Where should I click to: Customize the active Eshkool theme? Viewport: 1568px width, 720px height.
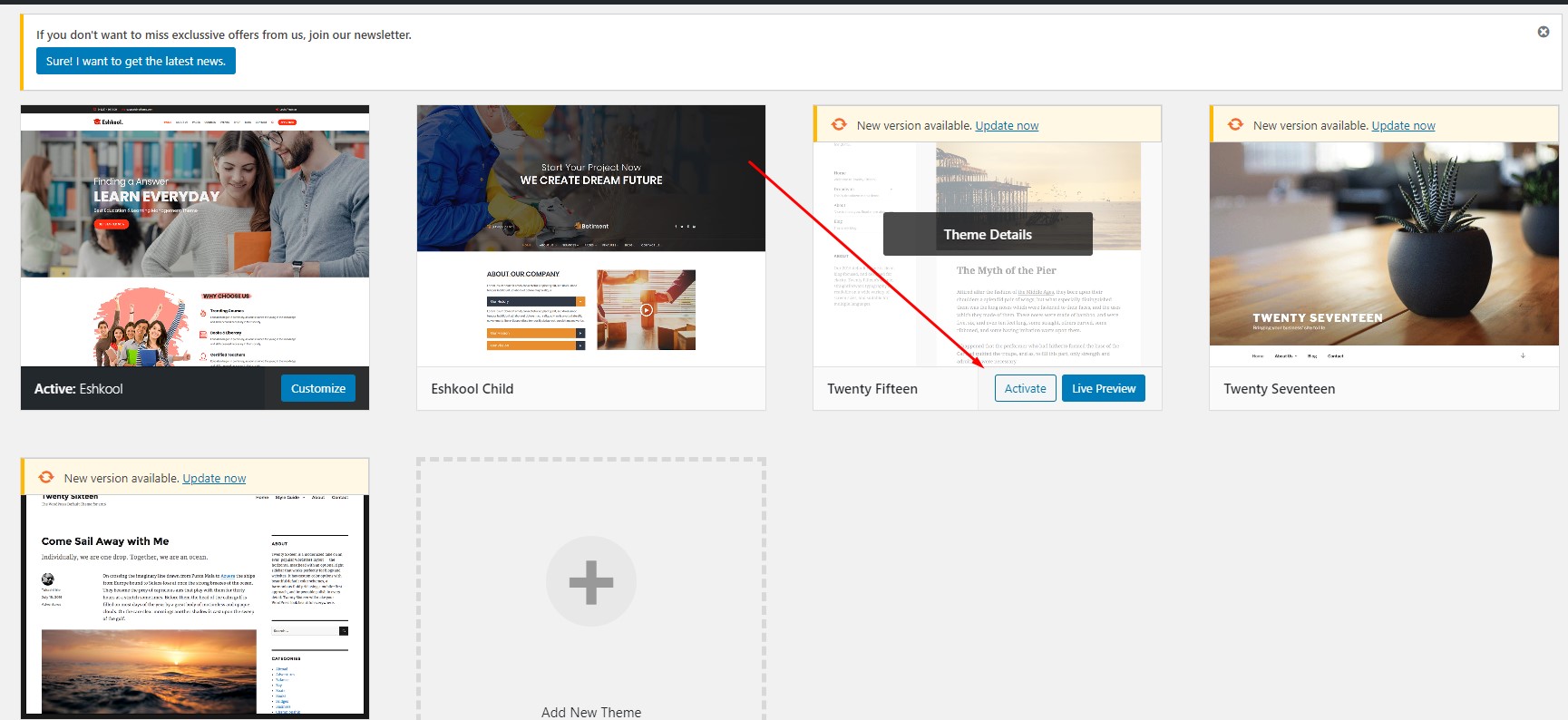tap(318, 388)
